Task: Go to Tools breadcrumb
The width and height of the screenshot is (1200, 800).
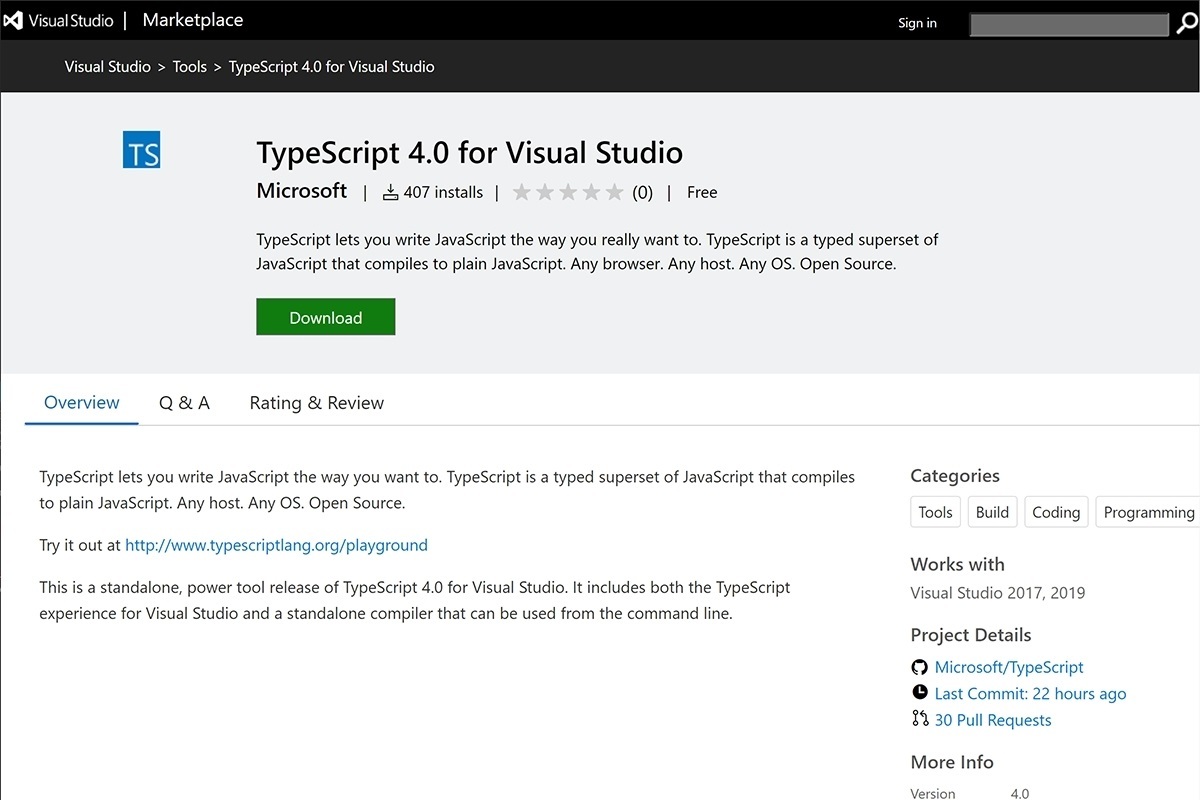Action: 189,67
